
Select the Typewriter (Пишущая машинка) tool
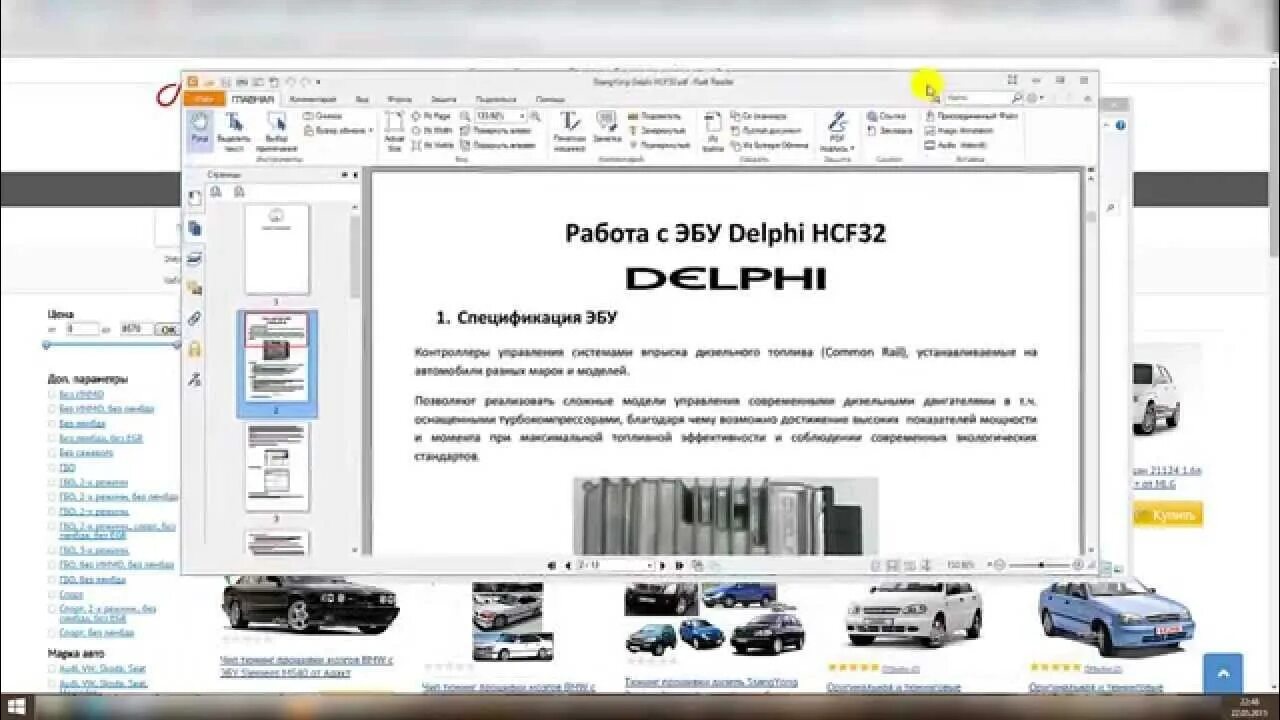570,131
